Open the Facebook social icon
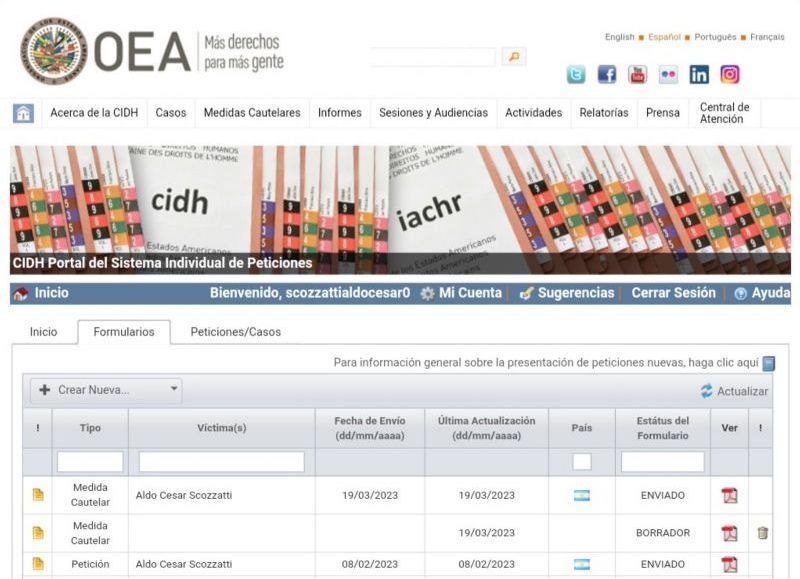This screenshot has height=579, width=800. point(607,74)
